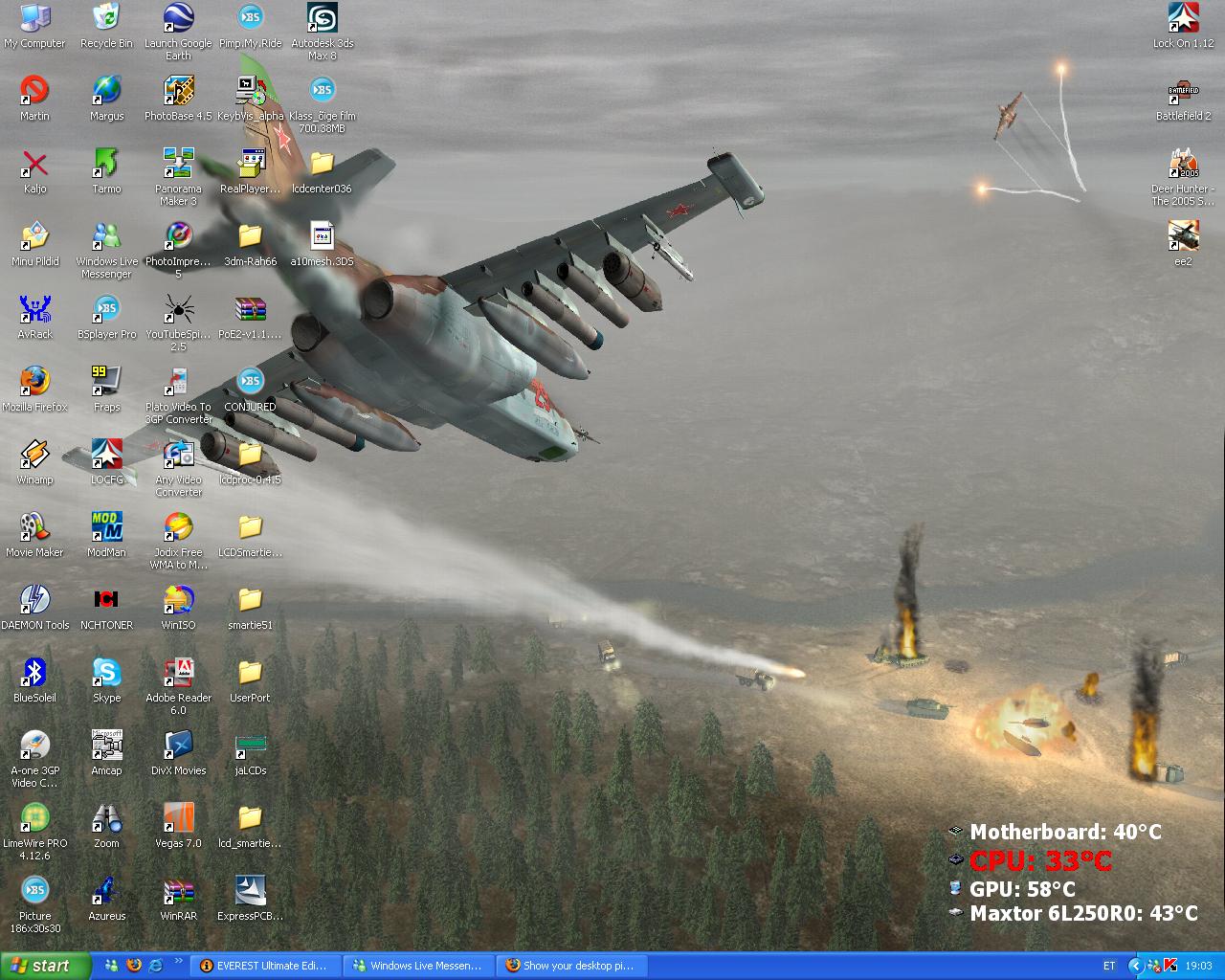Select the jaLCDs icon
The width and height of the screenshot is (1225, 980).
tap(250, 753)
